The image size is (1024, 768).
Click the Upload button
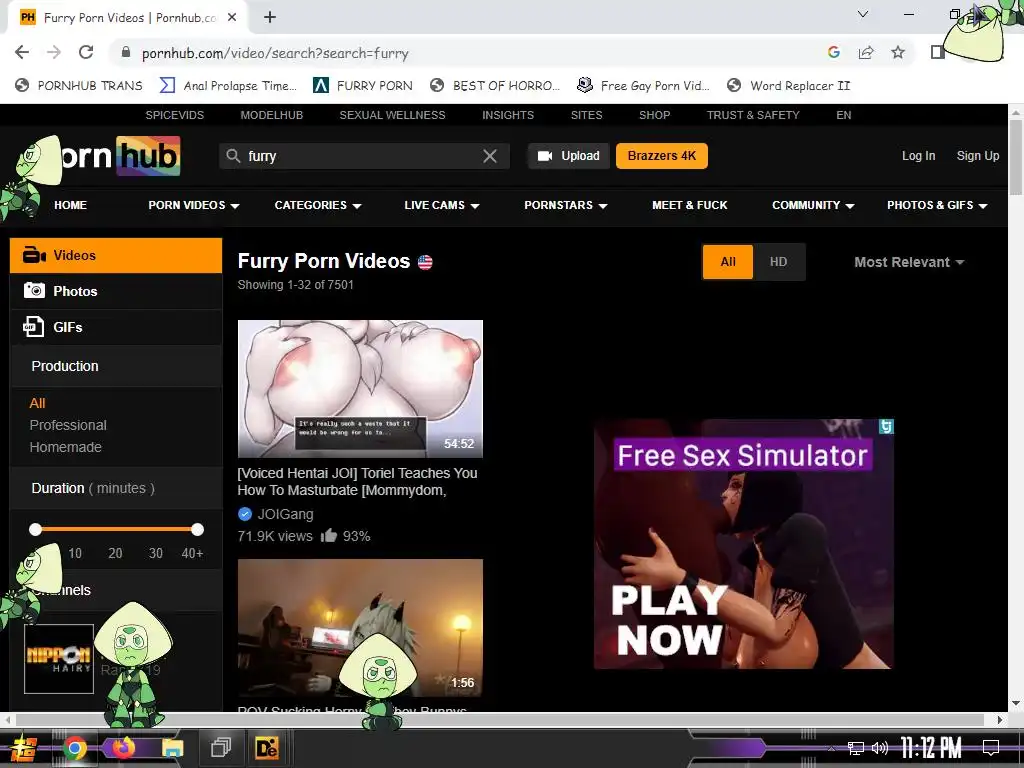[x=569, y=156]
